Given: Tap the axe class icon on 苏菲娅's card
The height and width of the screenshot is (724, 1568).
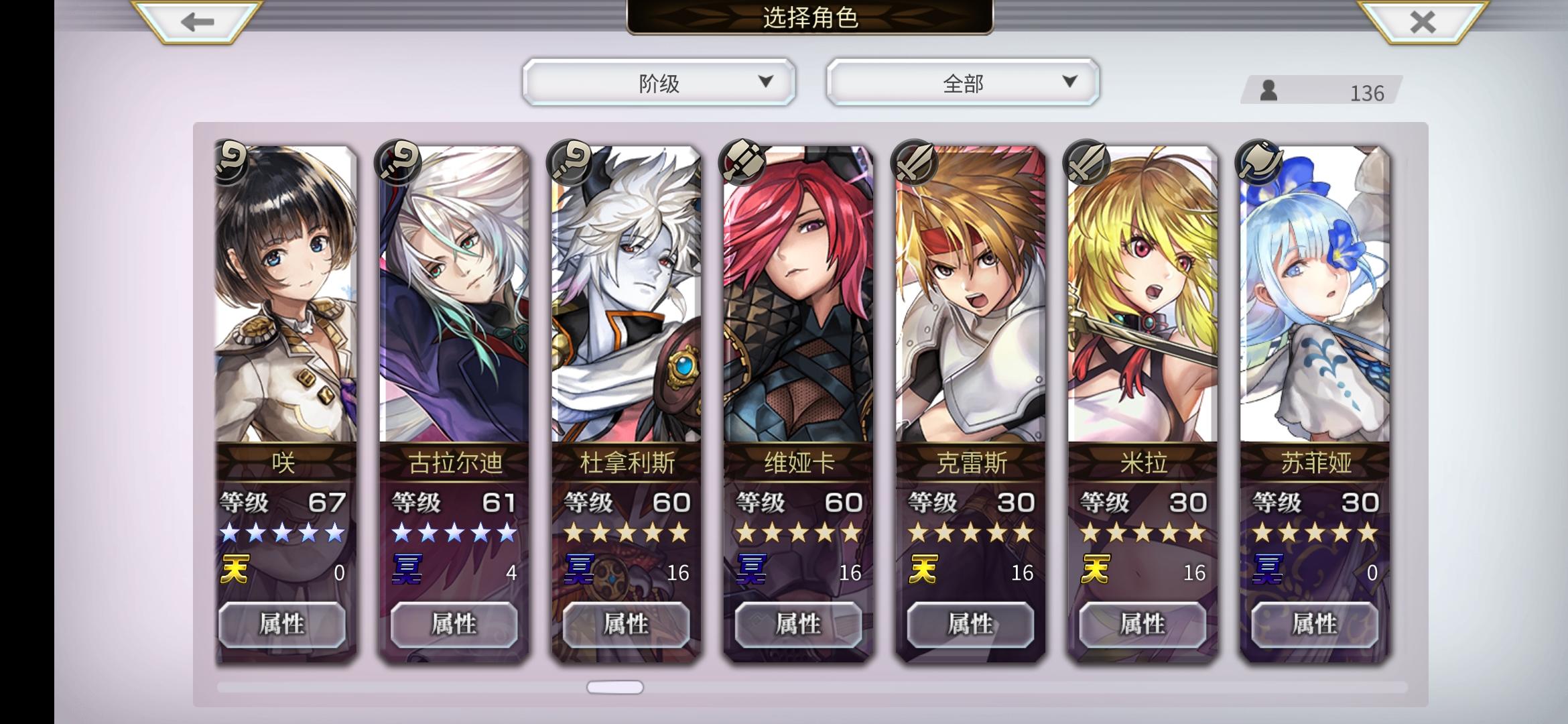Looking at the screenshot, I should 1258,162.
